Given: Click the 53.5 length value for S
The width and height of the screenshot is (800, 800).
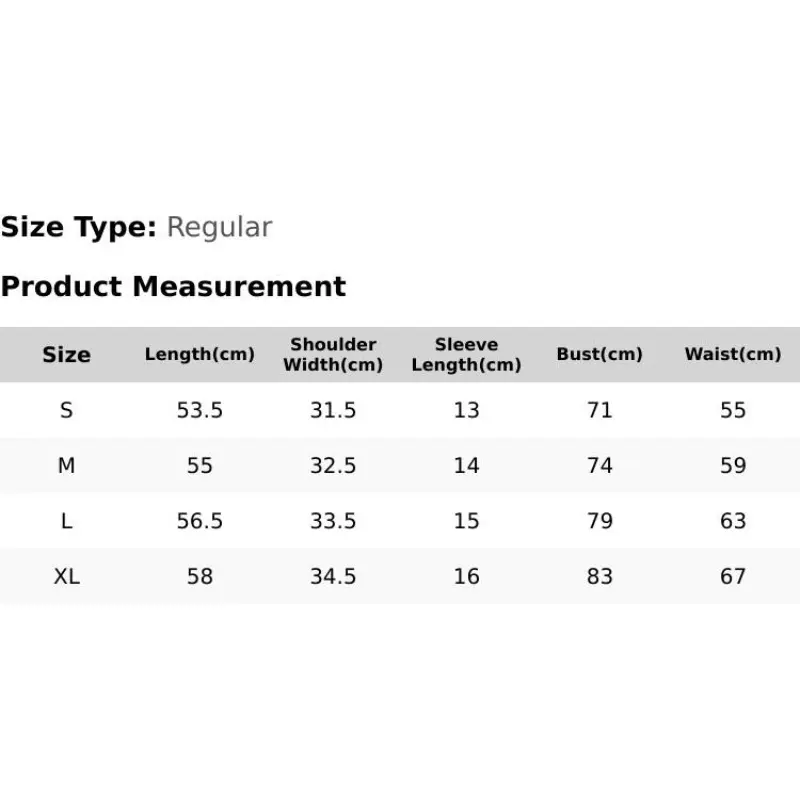Looking at the screenshot, I should [200, 410].
